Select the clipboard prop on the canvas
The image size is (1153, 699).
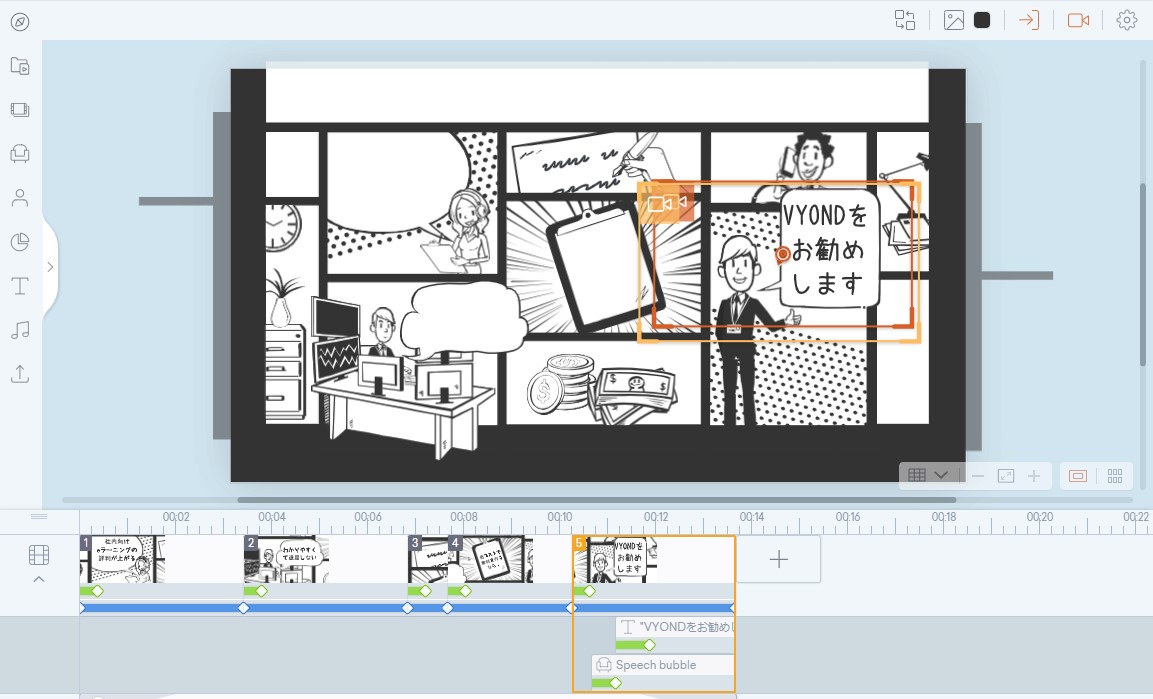(x=605, y=268)
